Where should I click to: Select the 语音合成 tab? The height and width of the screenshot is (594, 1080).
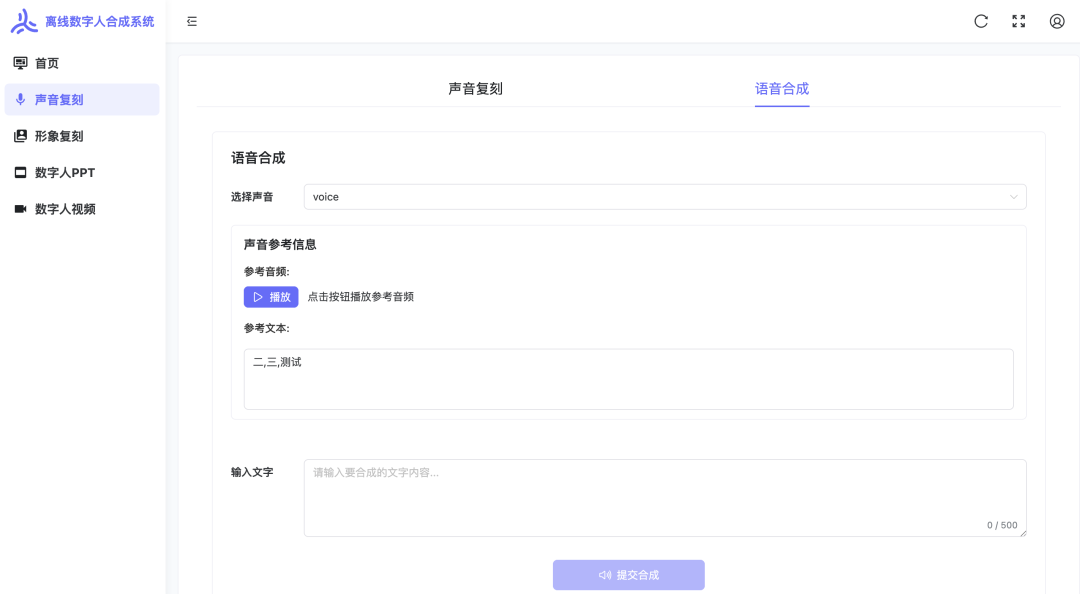782,88
